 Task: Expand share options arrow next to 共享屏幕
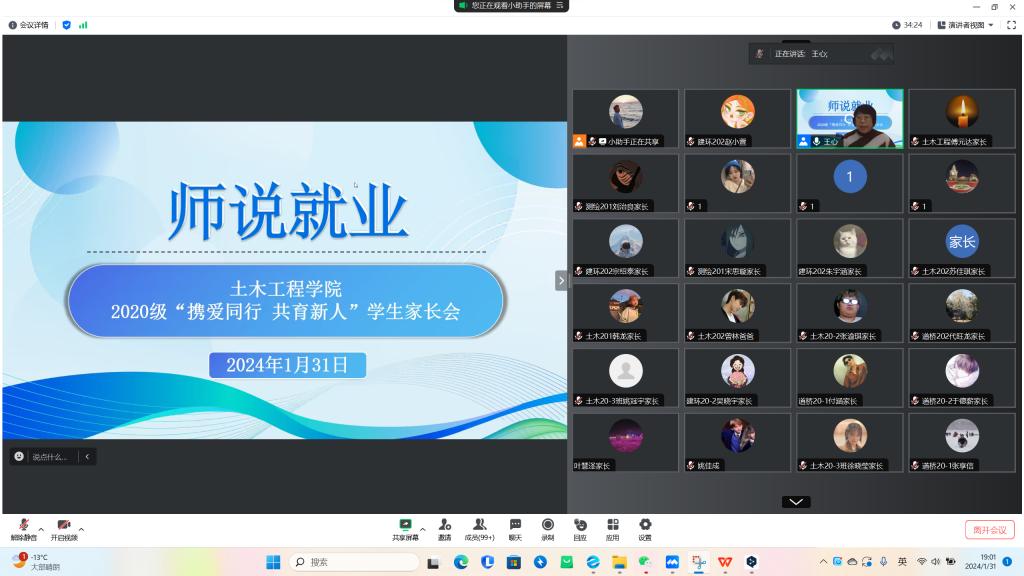[423, 528]
